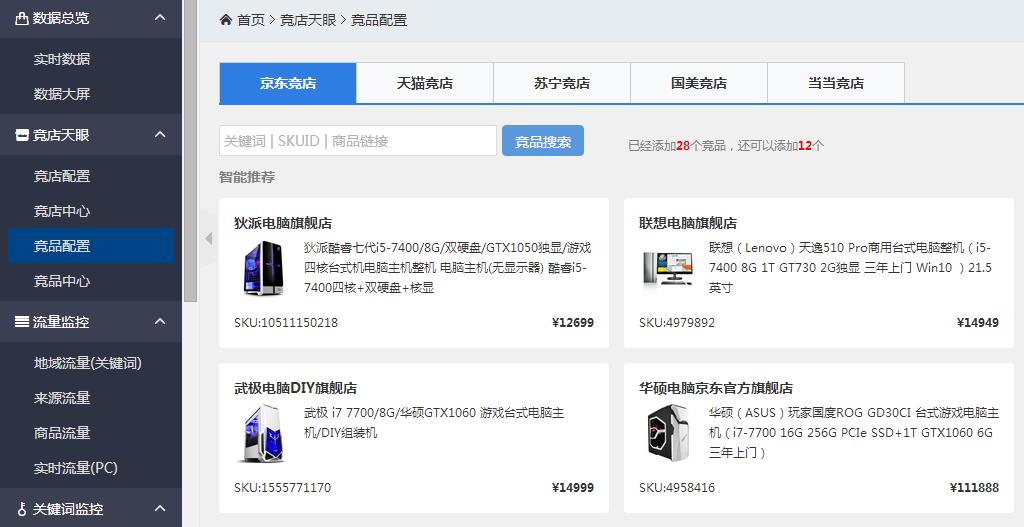This screenshot has width=1024, height=527.
Task: Click the 武极 i7 7700 product description
Action: pyautogui.click(x=434, y=423)
